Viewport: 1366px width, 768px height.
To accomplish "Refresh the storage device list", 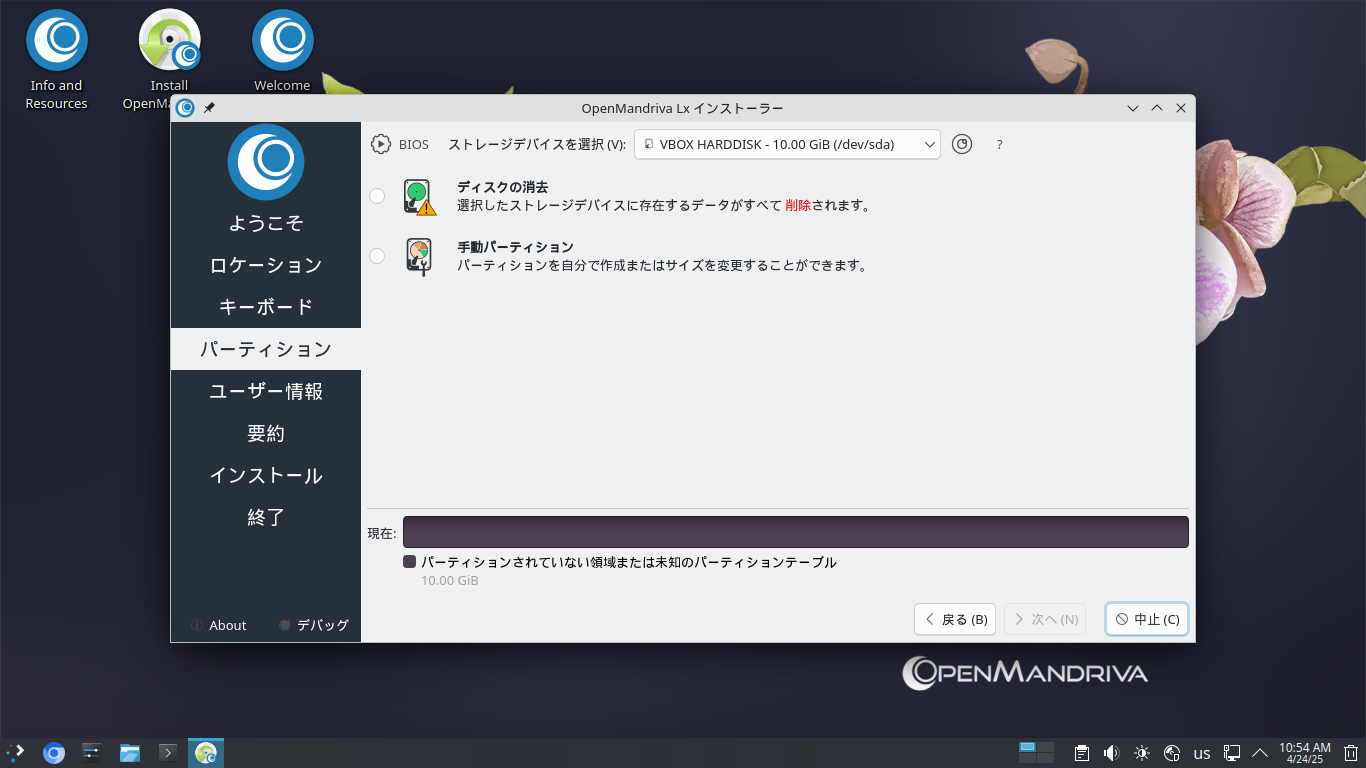I will pos(962,144).
